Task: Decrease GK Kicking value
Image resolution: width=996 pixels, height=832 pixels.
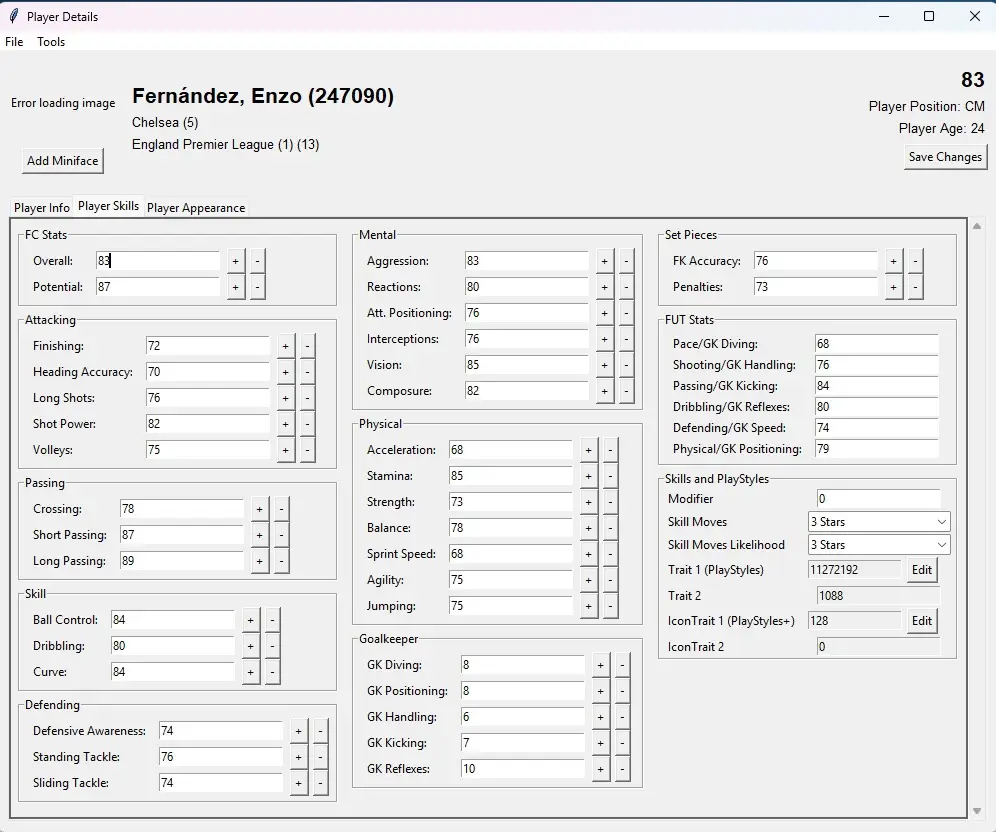Action: pyautogui.click(x=622, y=744)
